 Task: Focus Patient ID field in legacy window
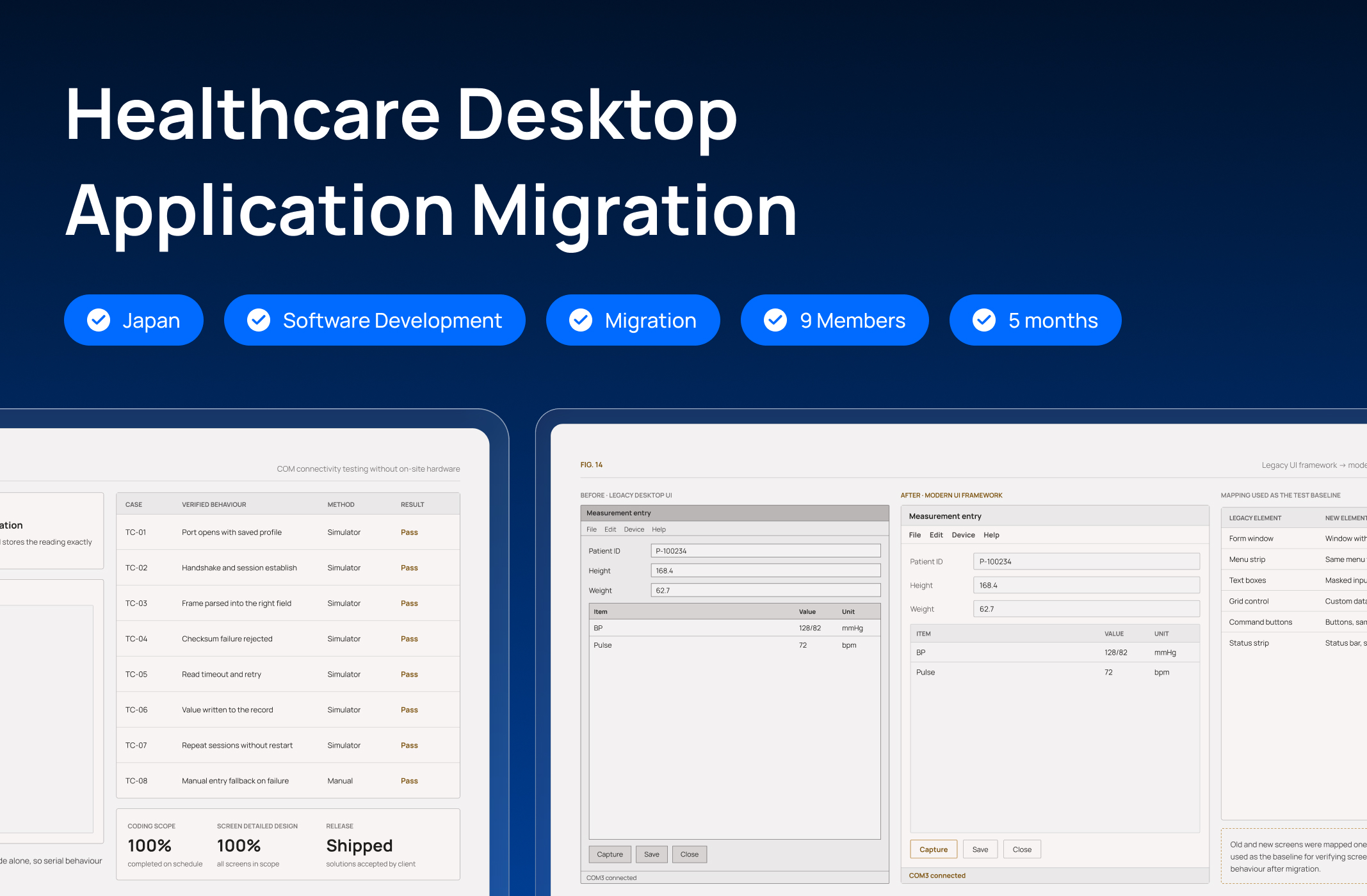766,551
